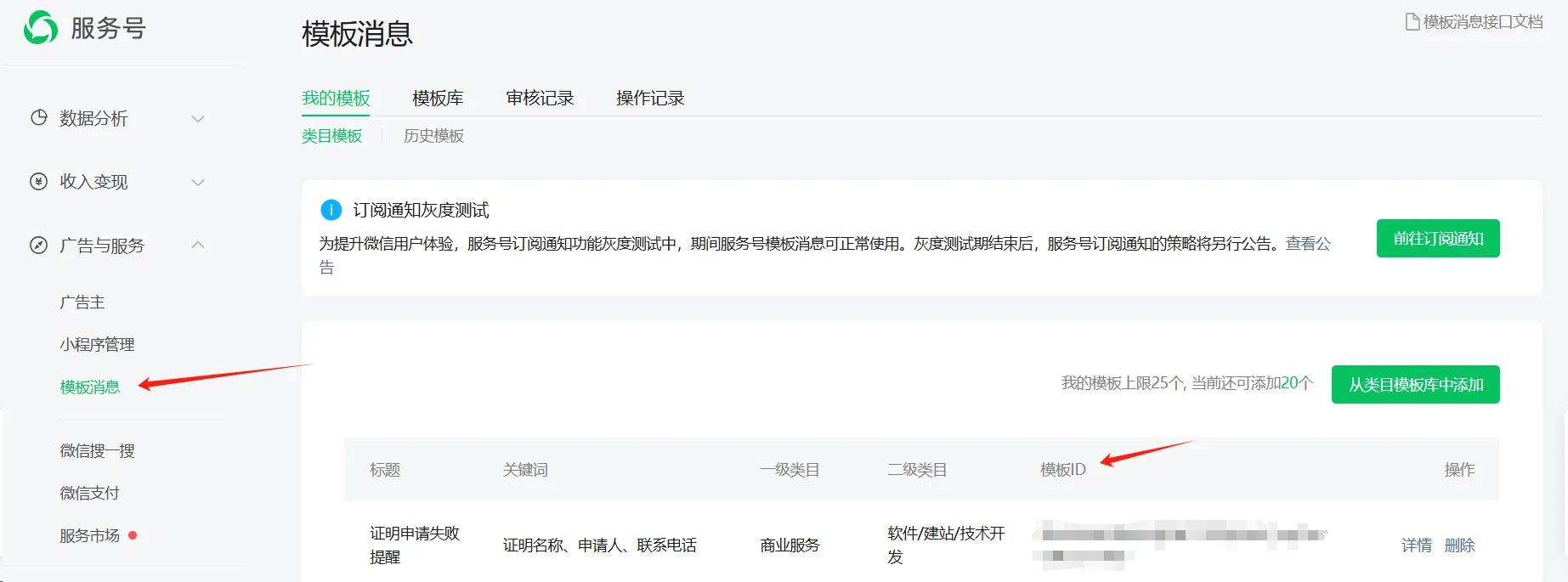Open the 操作记录 tab
Viewport: 1568px width, 582px height.
point(650,99)
